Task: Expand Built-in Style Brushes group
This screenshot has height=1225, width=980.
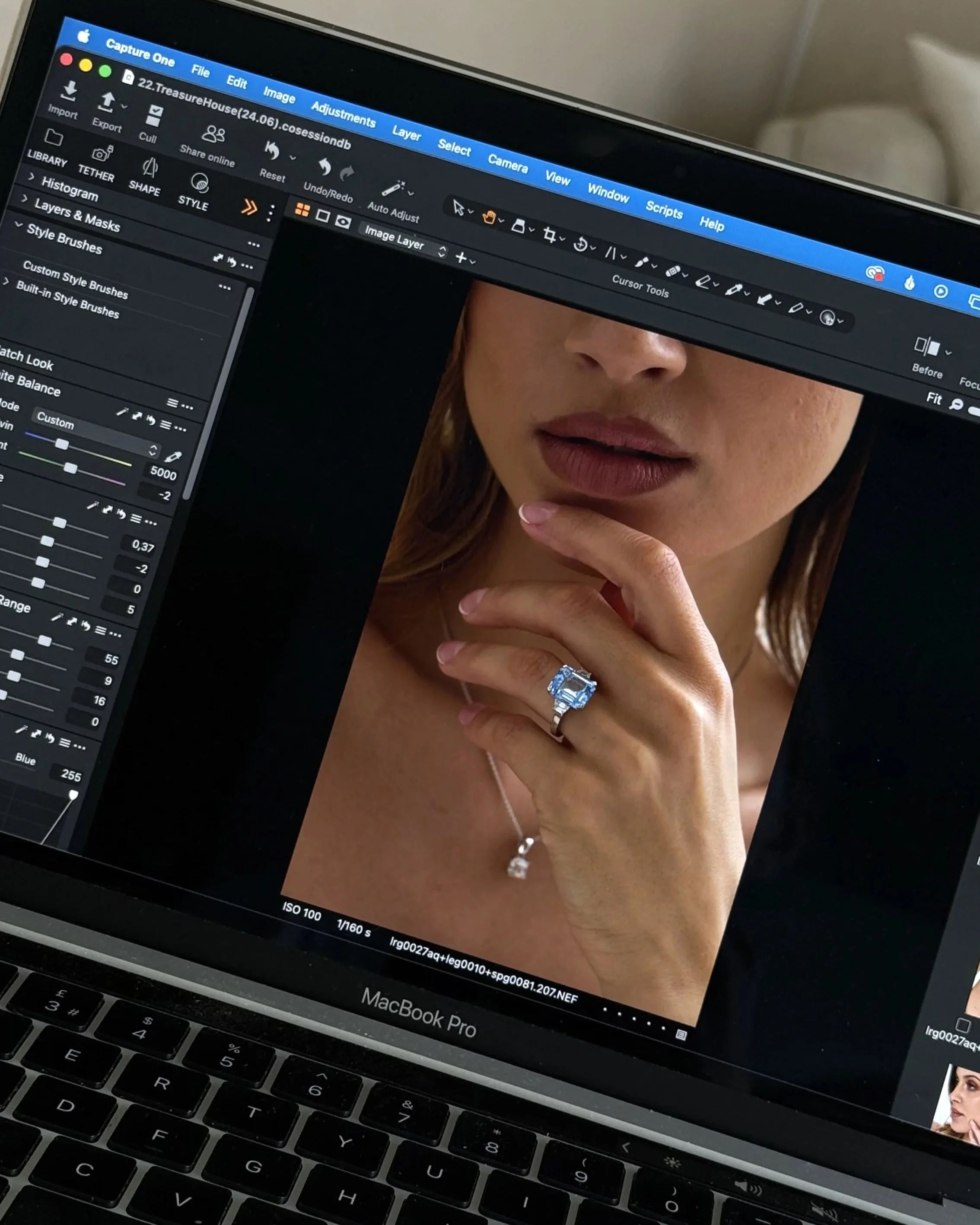Action: click(6, 281)
